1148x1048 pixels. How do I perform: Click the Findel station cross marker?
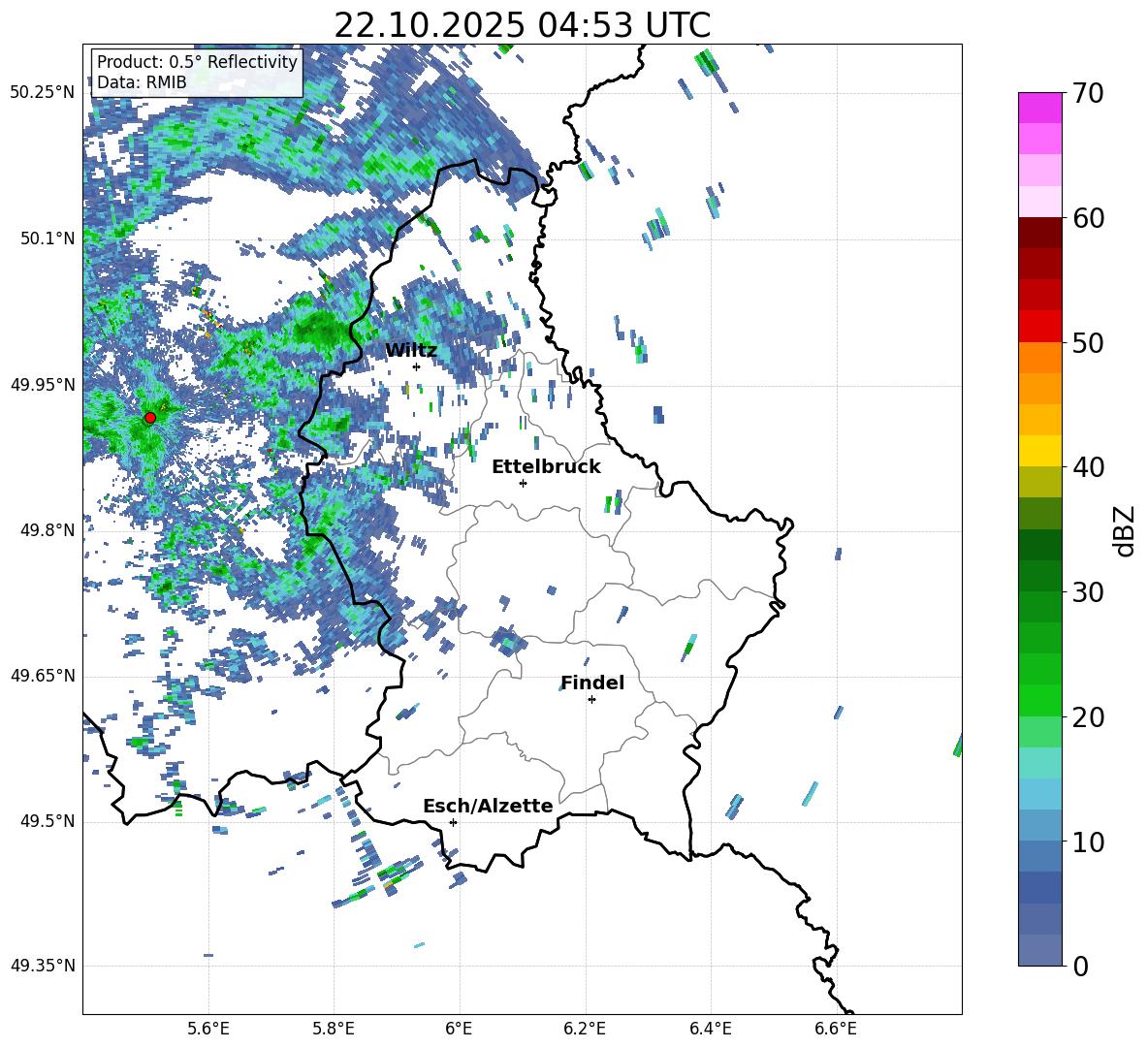click(x=591, y=700)
